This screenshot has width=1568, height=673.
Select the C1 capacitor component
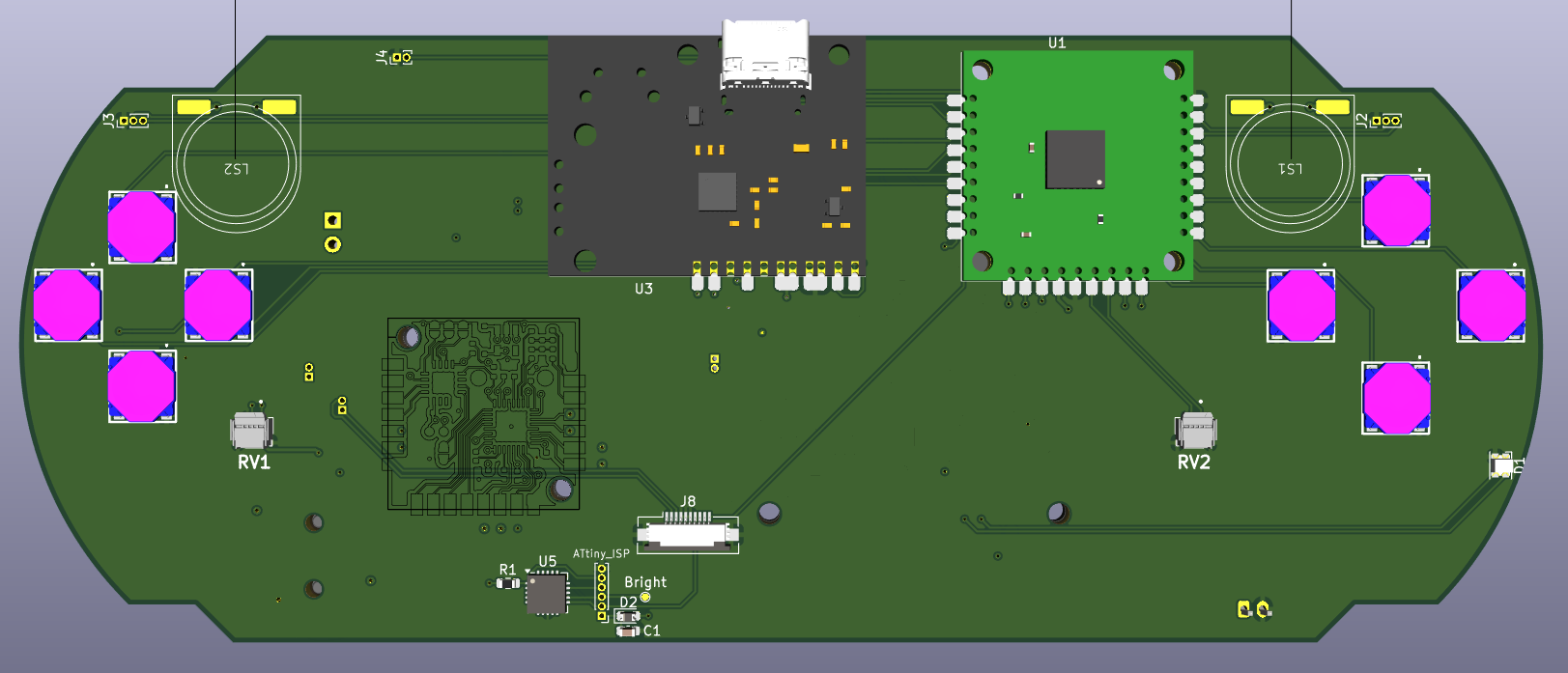click(x=628, y=631)
